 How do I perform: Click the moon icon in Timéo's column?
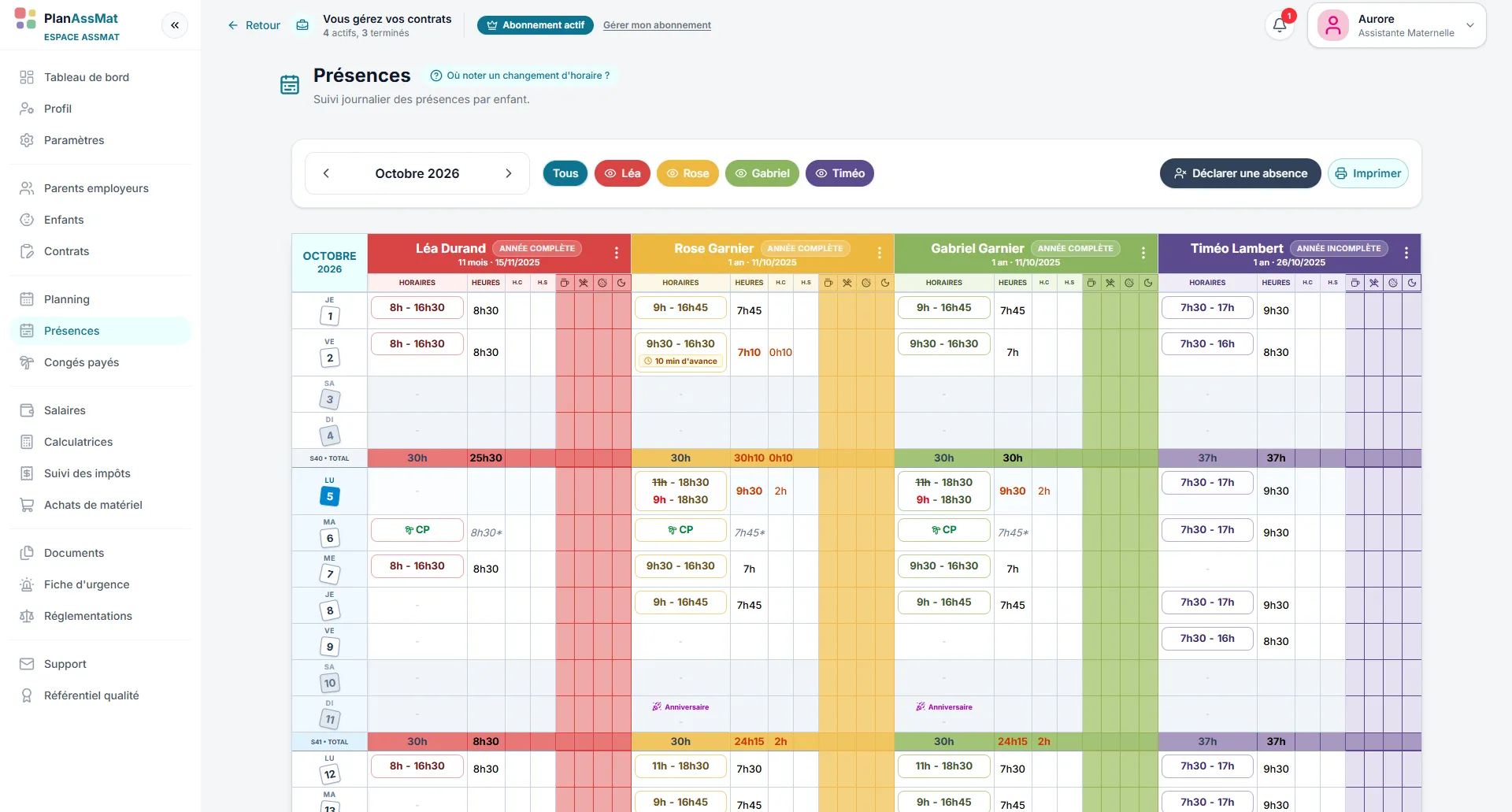point(1412,283)
